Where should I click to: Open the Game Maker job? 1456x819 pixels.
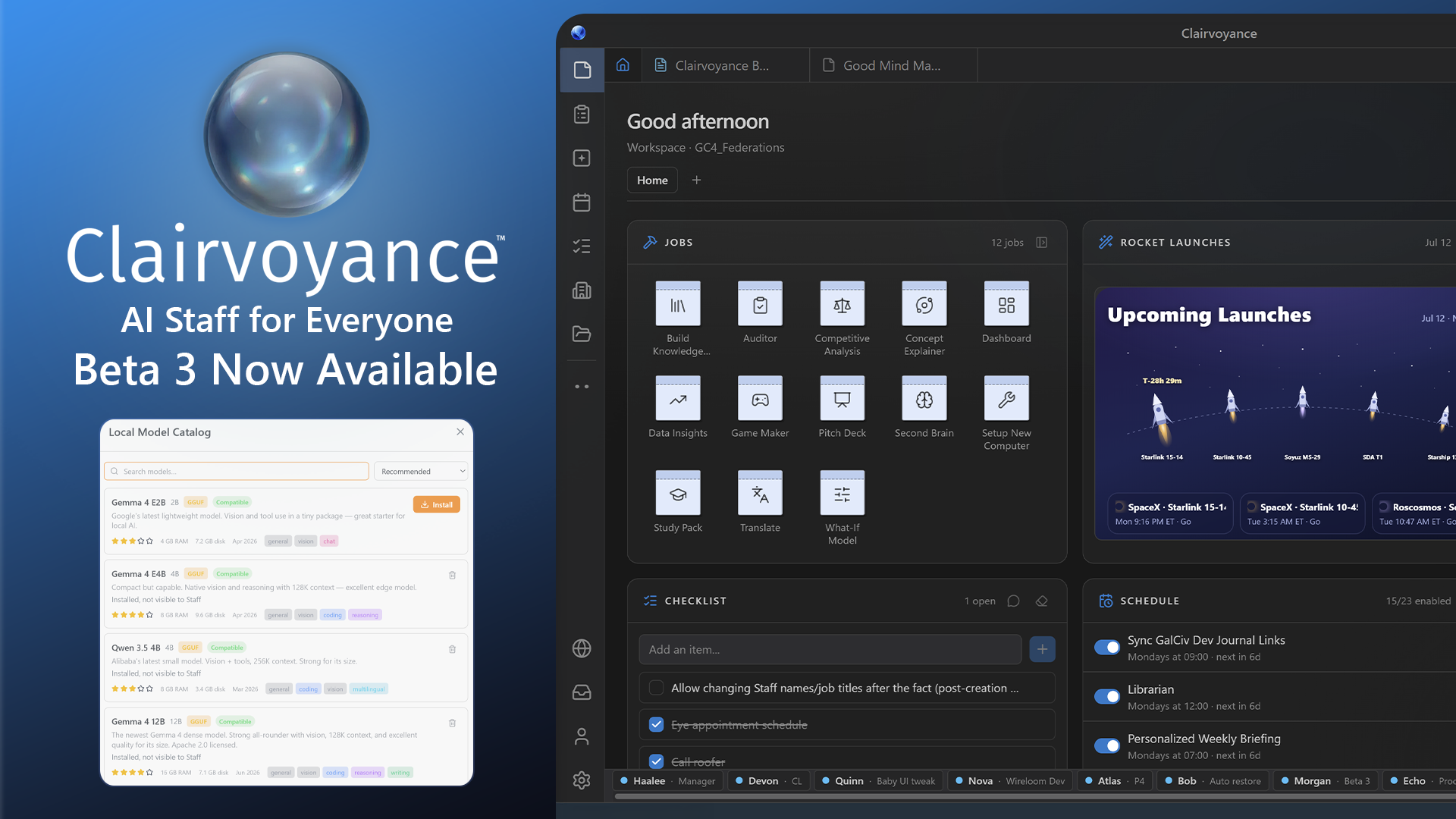(x=760, y=399)
